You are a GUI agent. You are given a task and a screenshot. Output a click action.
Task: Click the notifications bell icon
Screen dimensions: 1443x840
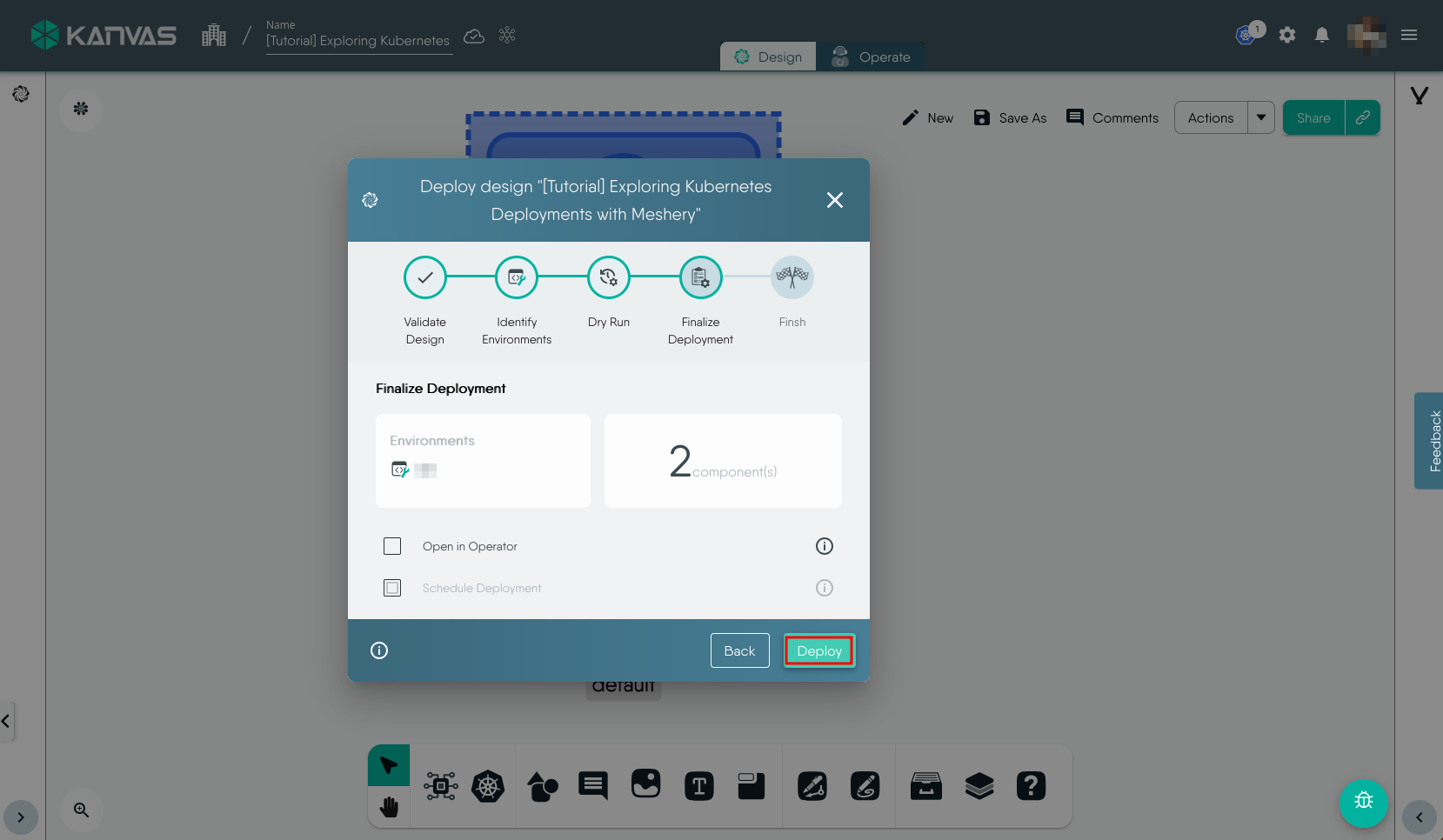(1321, 35)
